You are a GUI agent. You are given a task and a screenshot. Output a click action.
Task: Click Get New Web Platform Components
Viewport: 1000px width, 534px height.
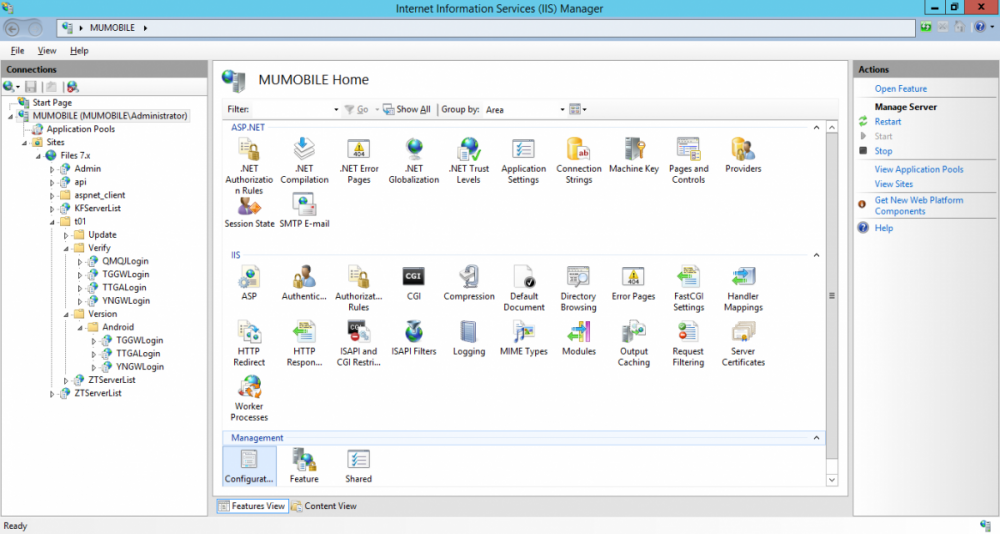(x=919, y=205)
